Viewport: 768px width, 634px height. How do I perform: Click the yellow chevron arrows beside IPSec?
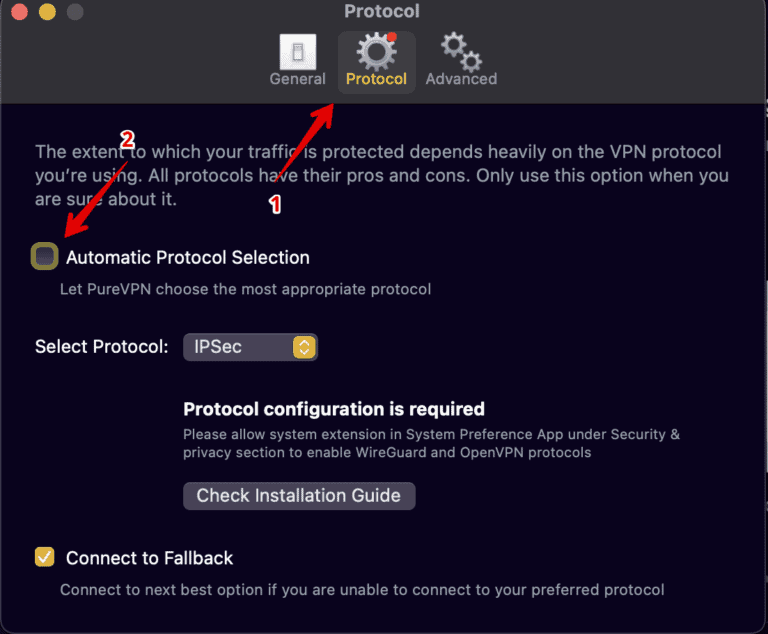(305, 347)
